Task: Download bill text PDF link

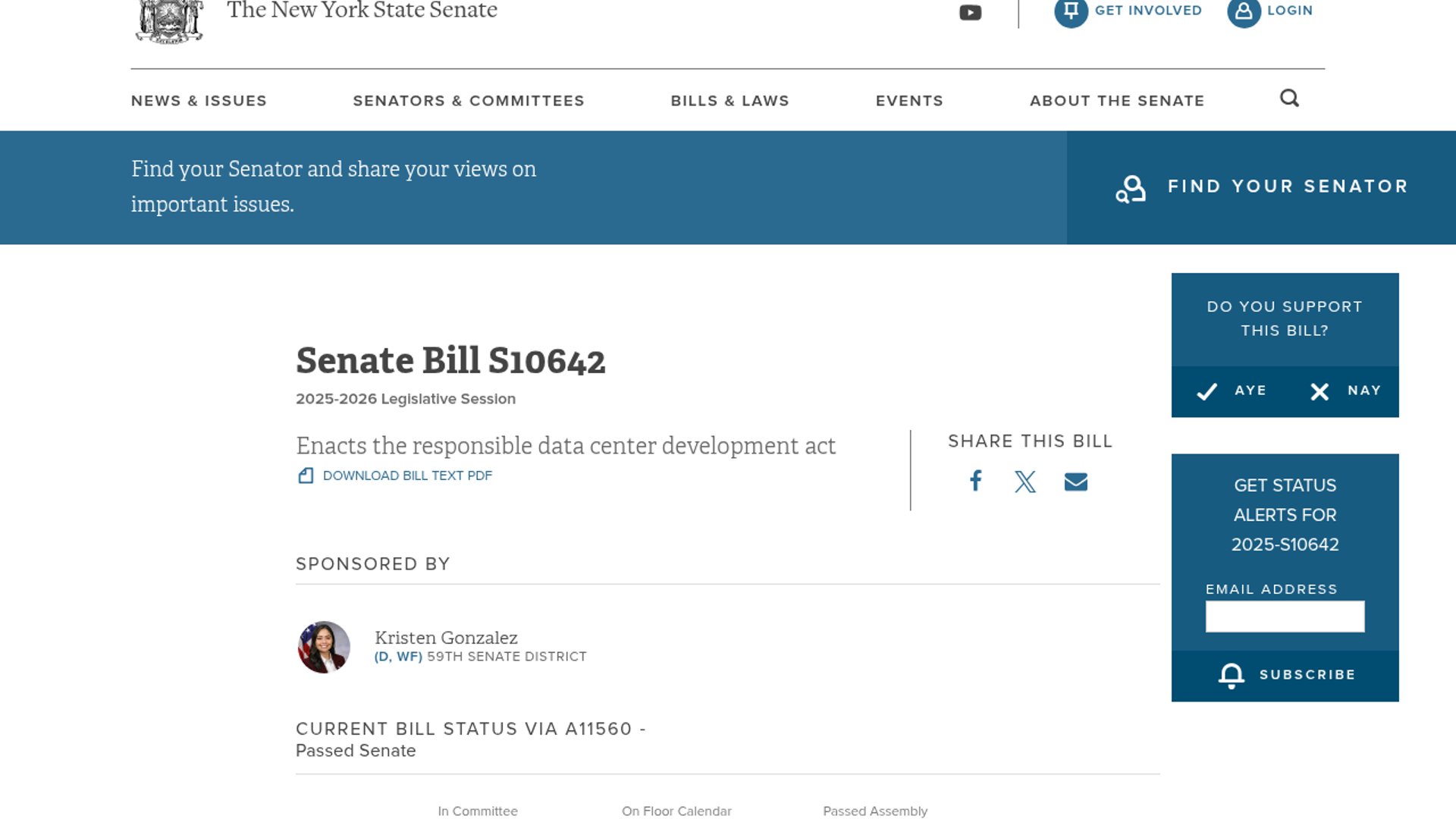Action: click(407, 475)
